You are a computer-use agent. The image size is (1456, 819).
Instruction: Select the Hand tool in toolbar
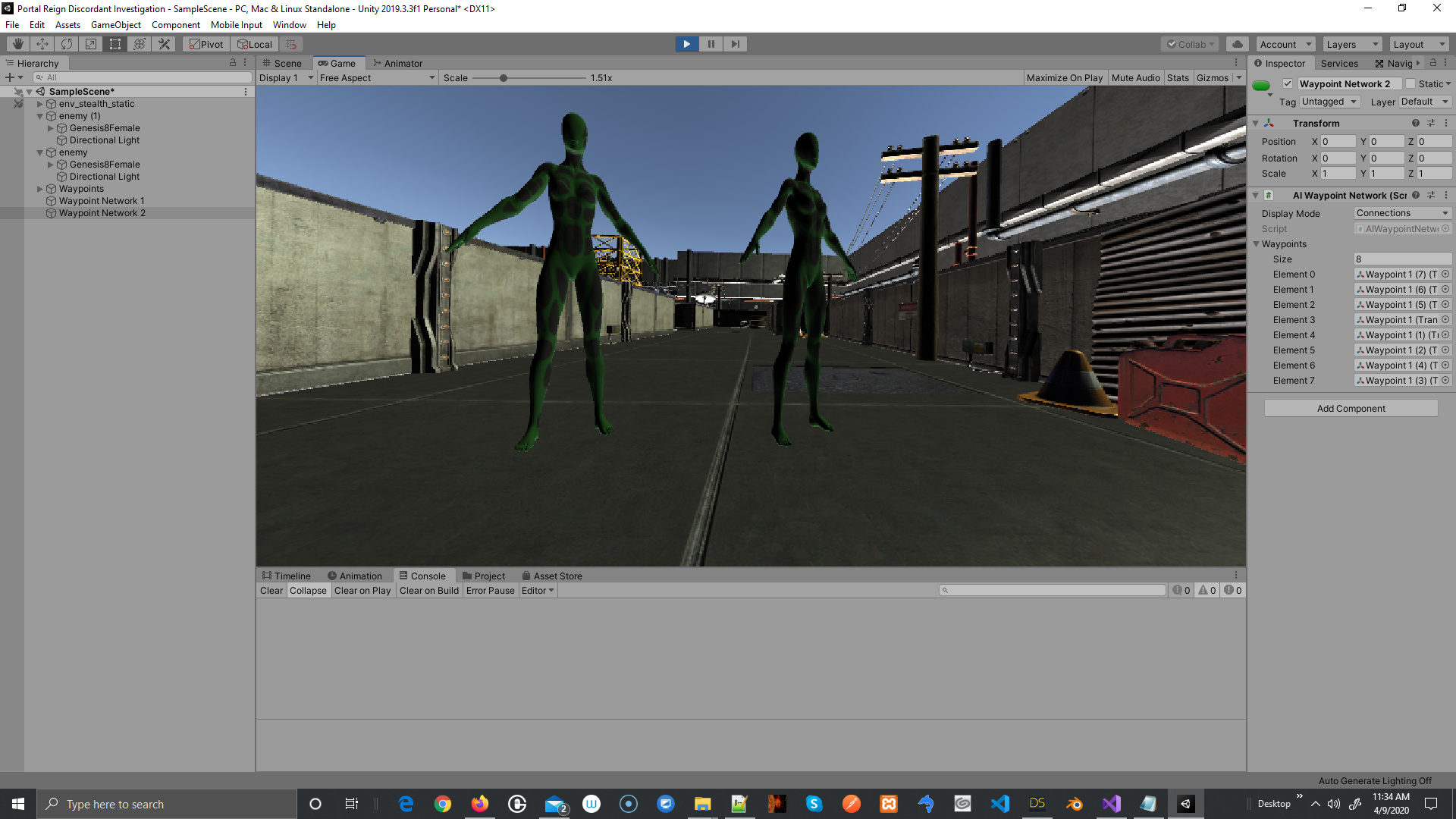click(x=17, y=44)
